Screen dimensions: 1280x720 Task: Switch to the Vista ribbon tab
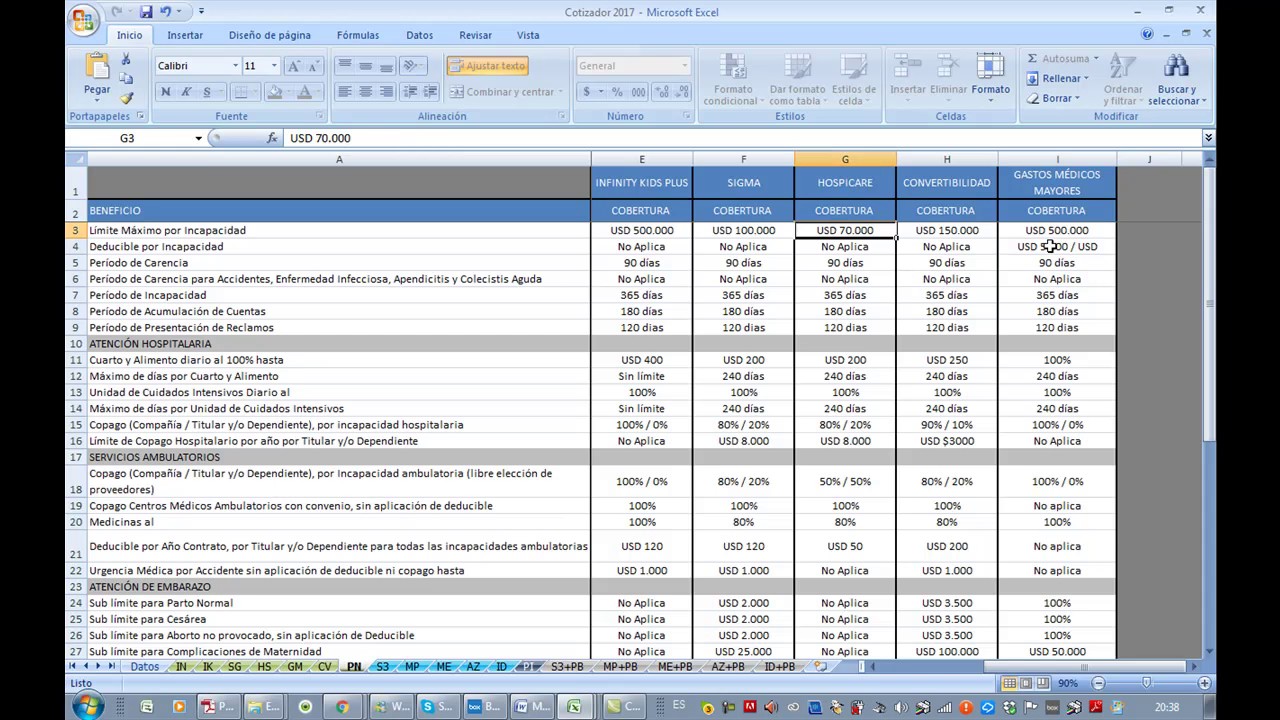[x=528, y=35]
